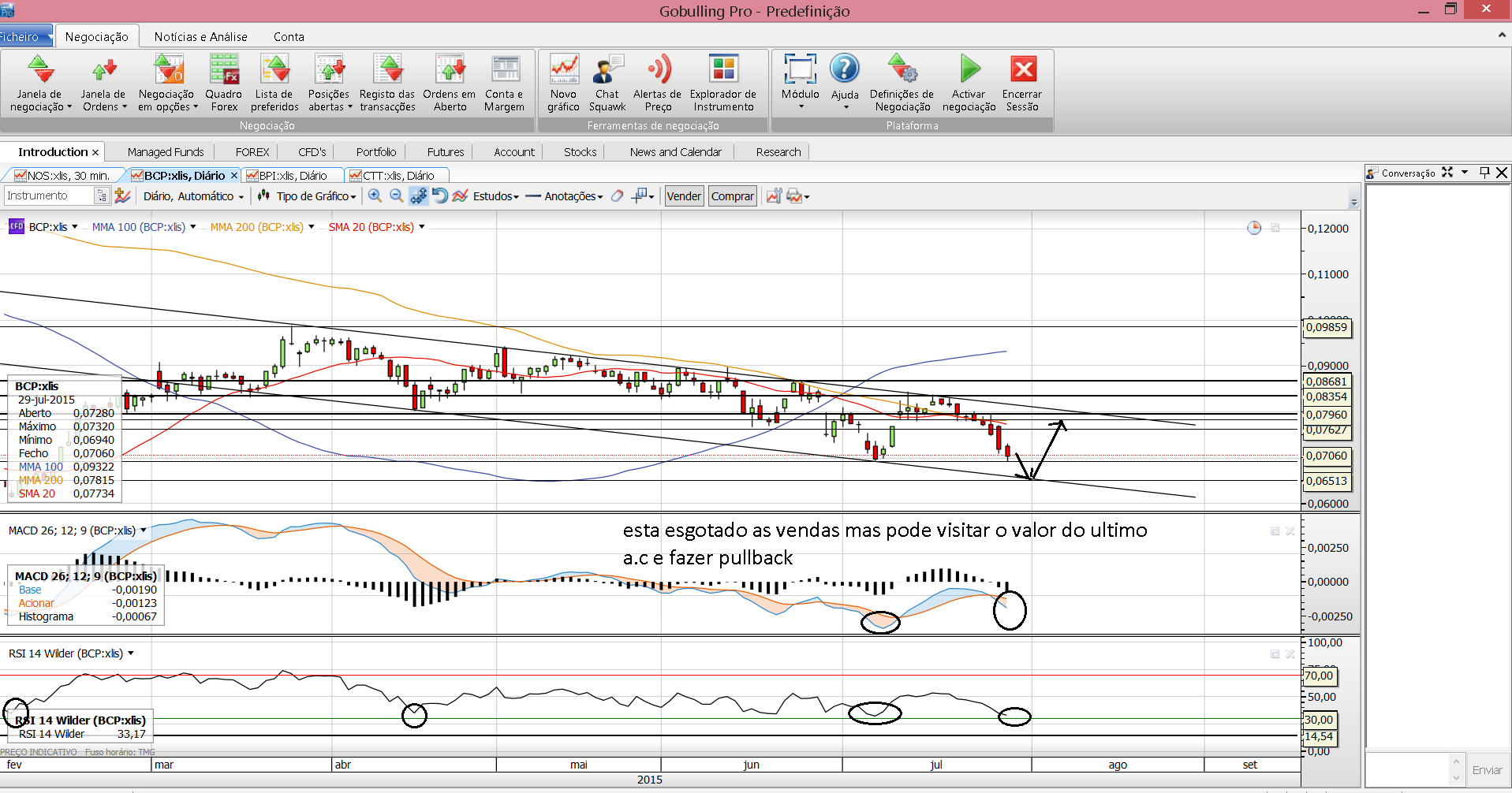Zoom in on the chart
The width and height of the screenshot is (1512, 793).
click(375, 195)
